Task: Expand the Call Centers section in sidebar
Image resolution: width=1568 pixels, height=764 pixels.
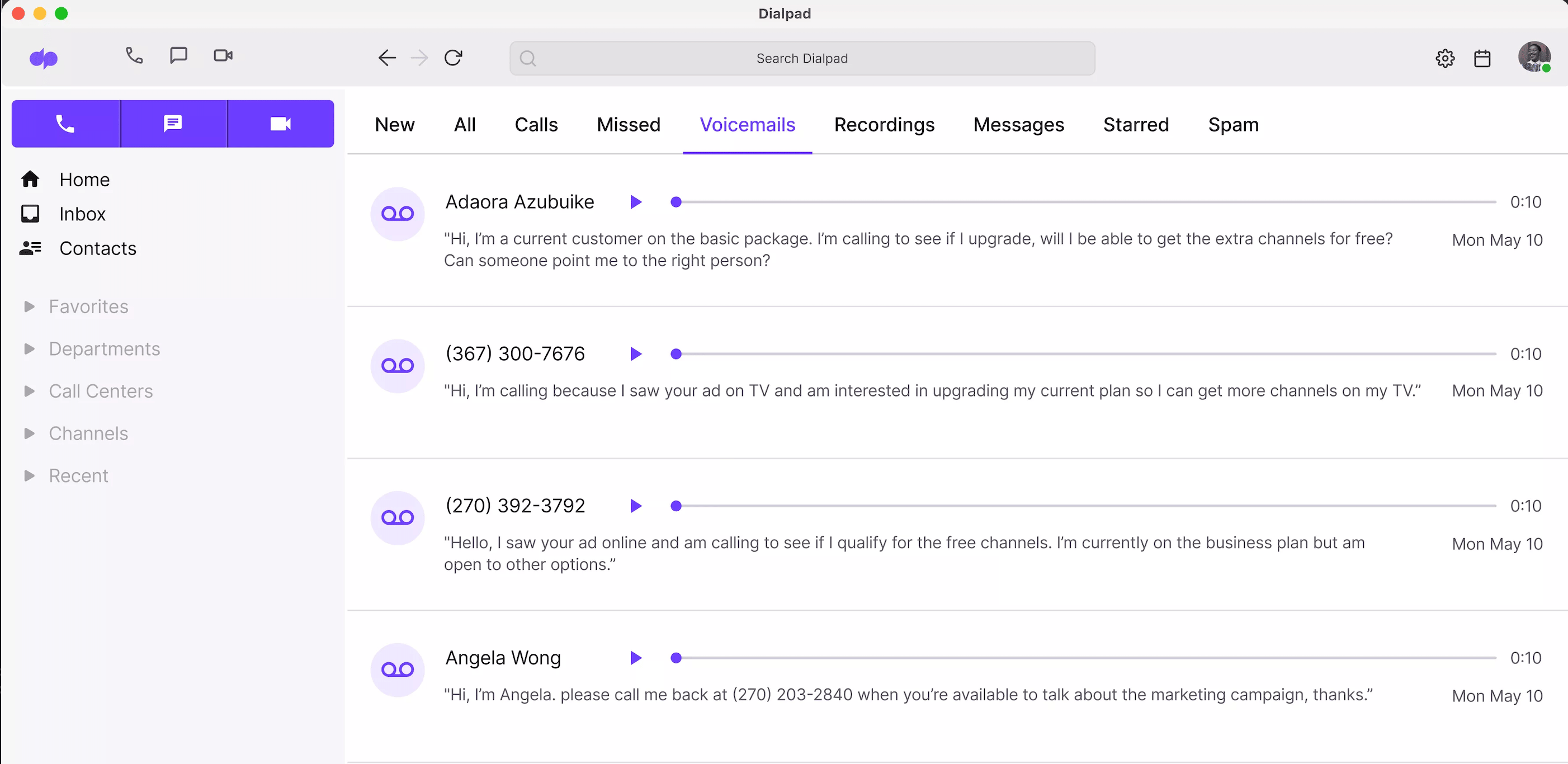Action: [x=28, y=390]
